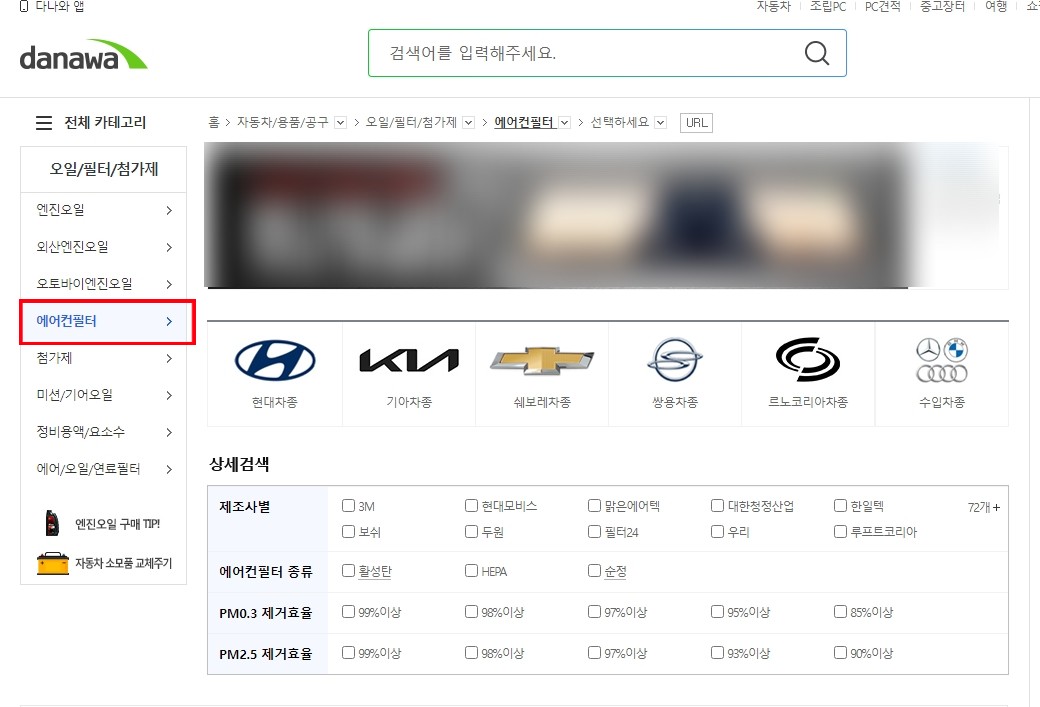Check the 필터24 manufacturer box
1040x707 pixels.
[594, 531]
